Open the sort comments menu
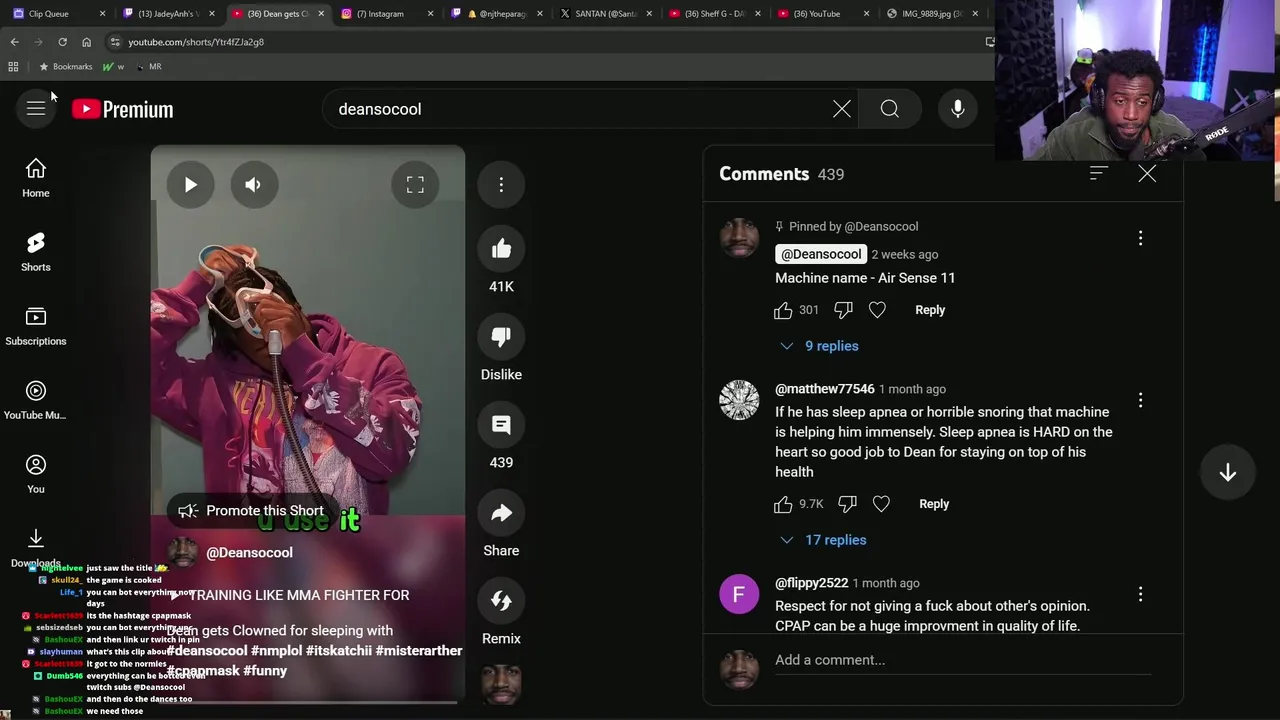 tap(1098, 174)
